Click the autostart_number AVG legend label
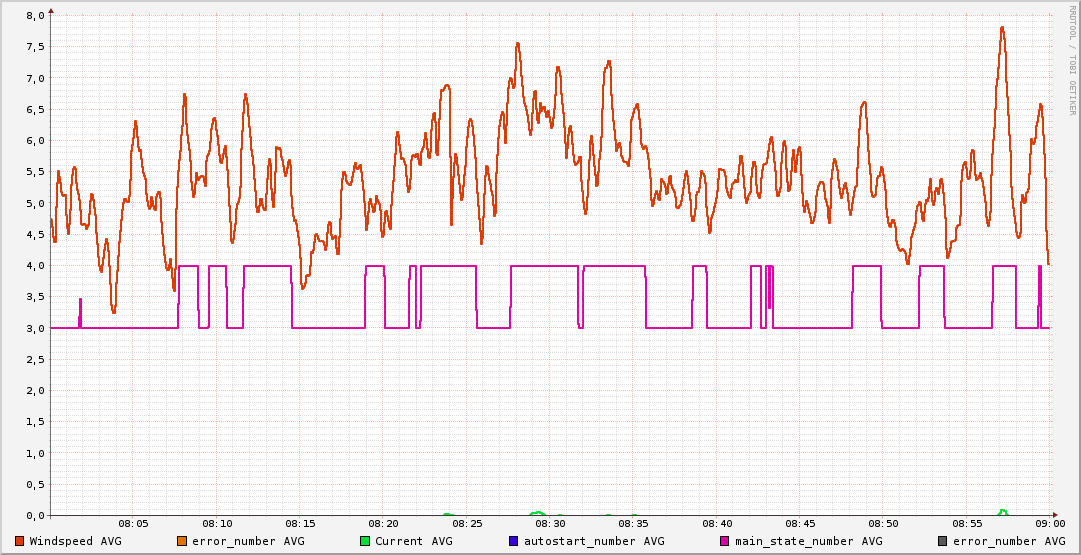 coord(594,541)
